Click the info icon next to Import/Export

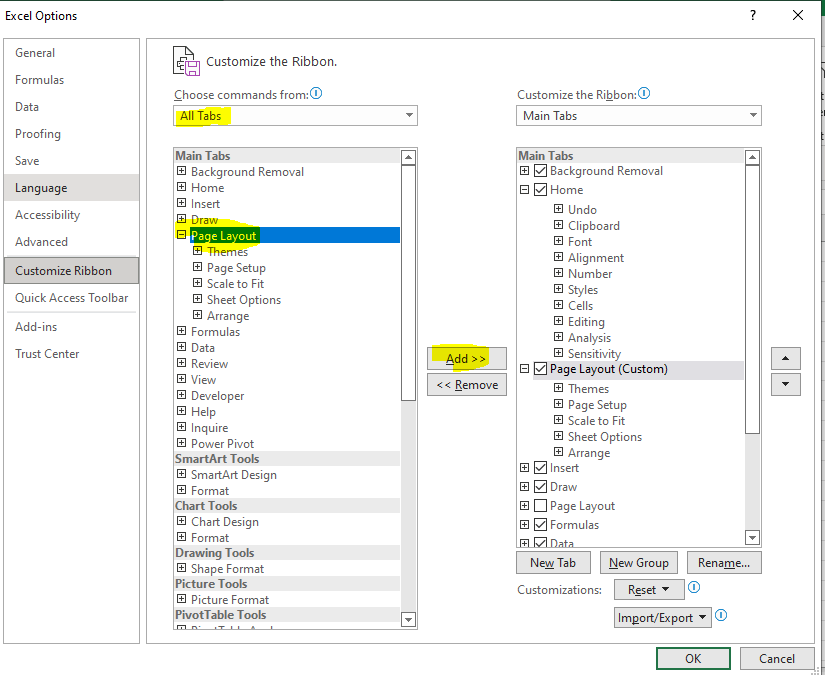pos(721,615)
